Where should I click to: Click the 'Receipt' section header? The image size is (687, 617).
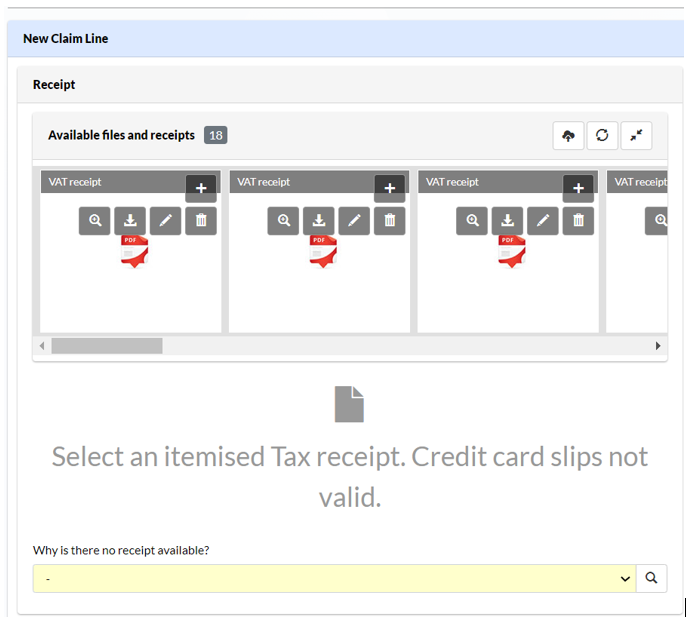[x=54, y=85]
